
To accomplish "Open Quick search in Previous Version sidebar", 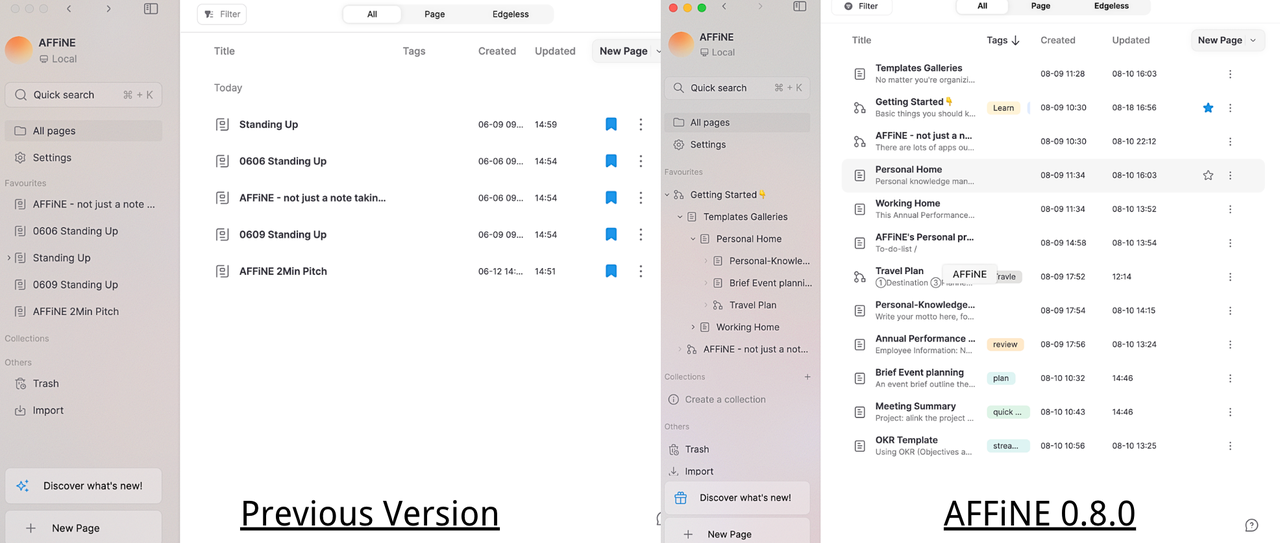I will point(83,95).
